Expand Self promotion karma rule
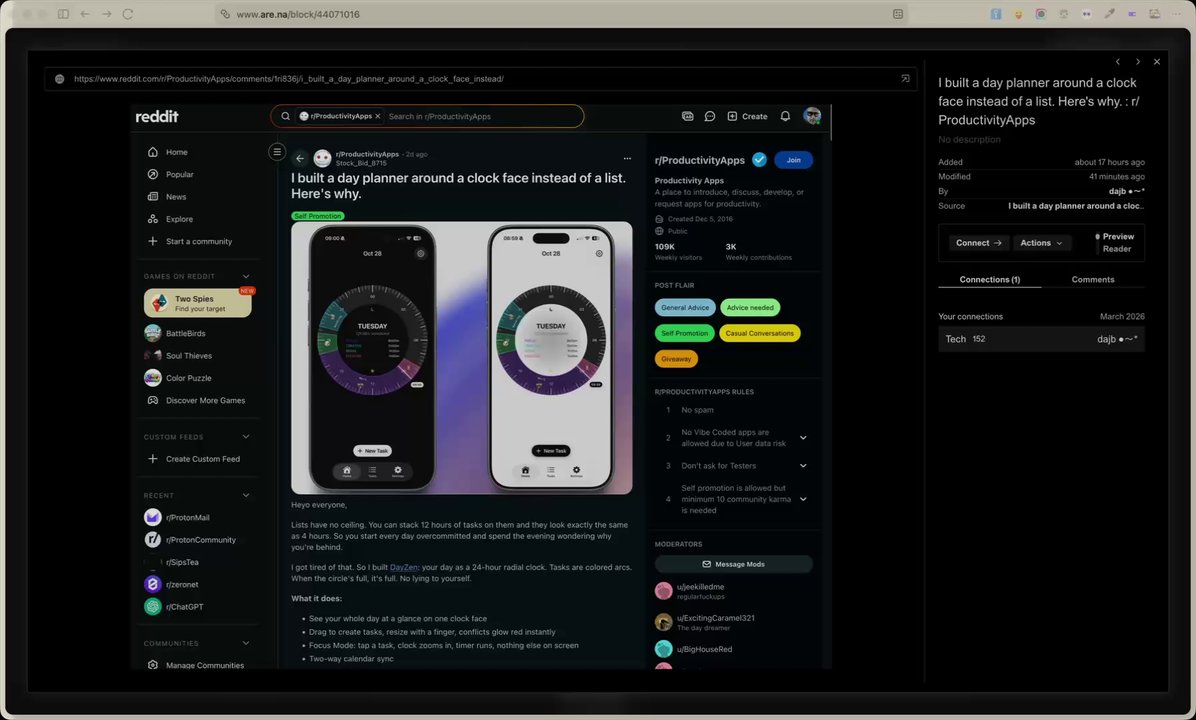This screenshot has height=720, width=1196. pyautogui.click(x=803, y=500)
